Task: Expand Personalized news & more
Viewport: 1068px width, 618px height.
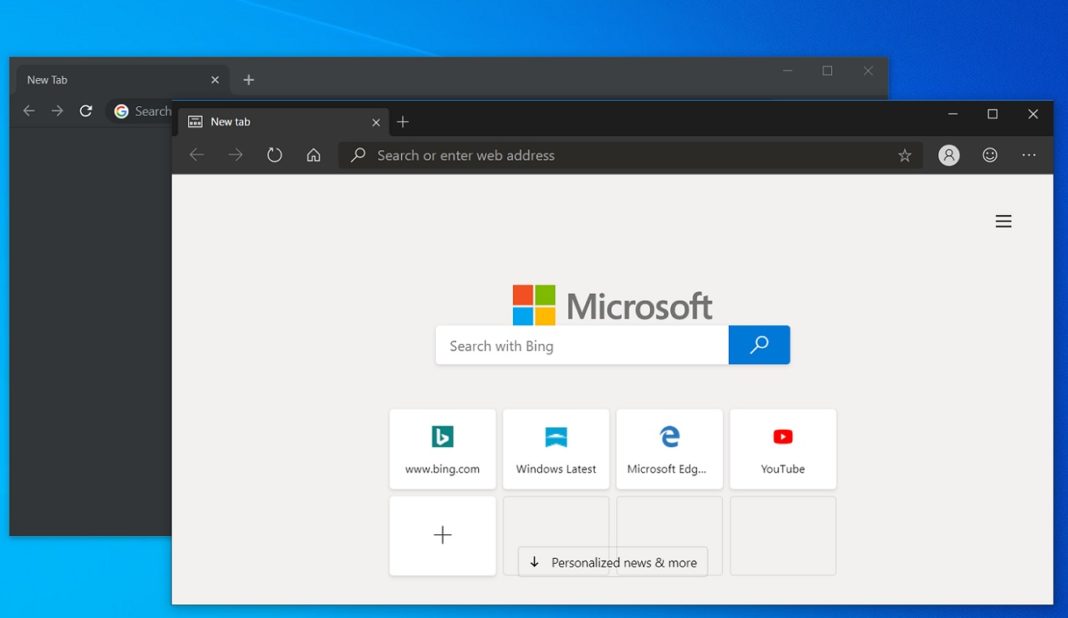Action: [x=613, y=562]
